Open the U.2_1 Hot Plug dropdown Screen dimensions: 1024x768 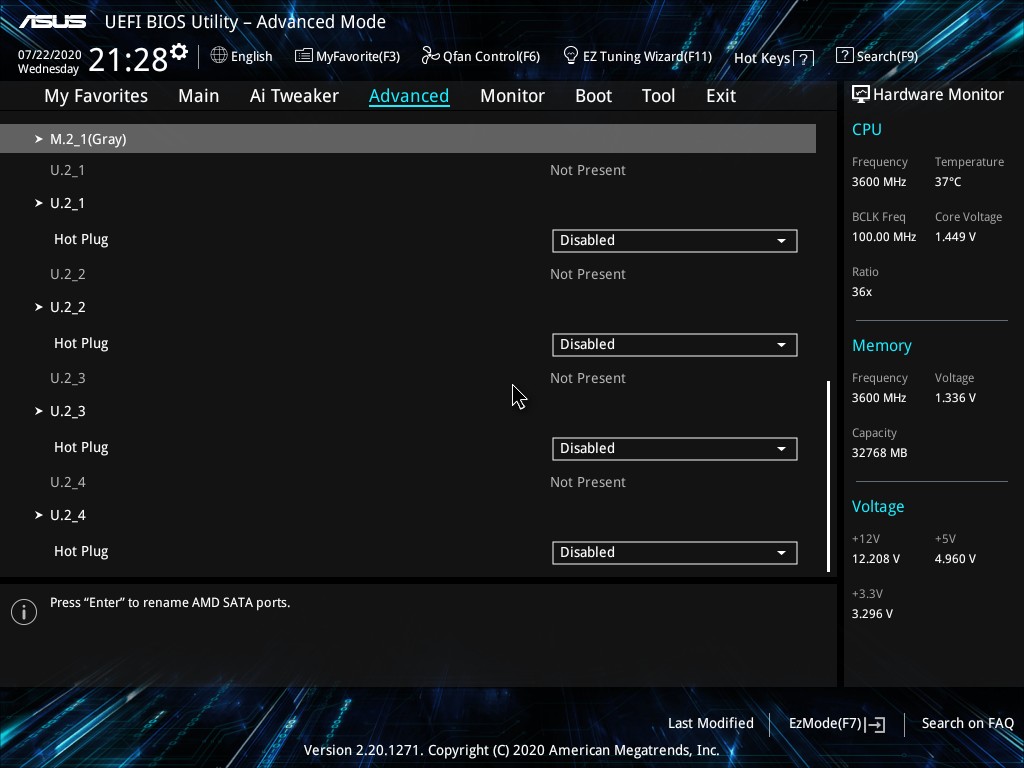tap(674, 241)
